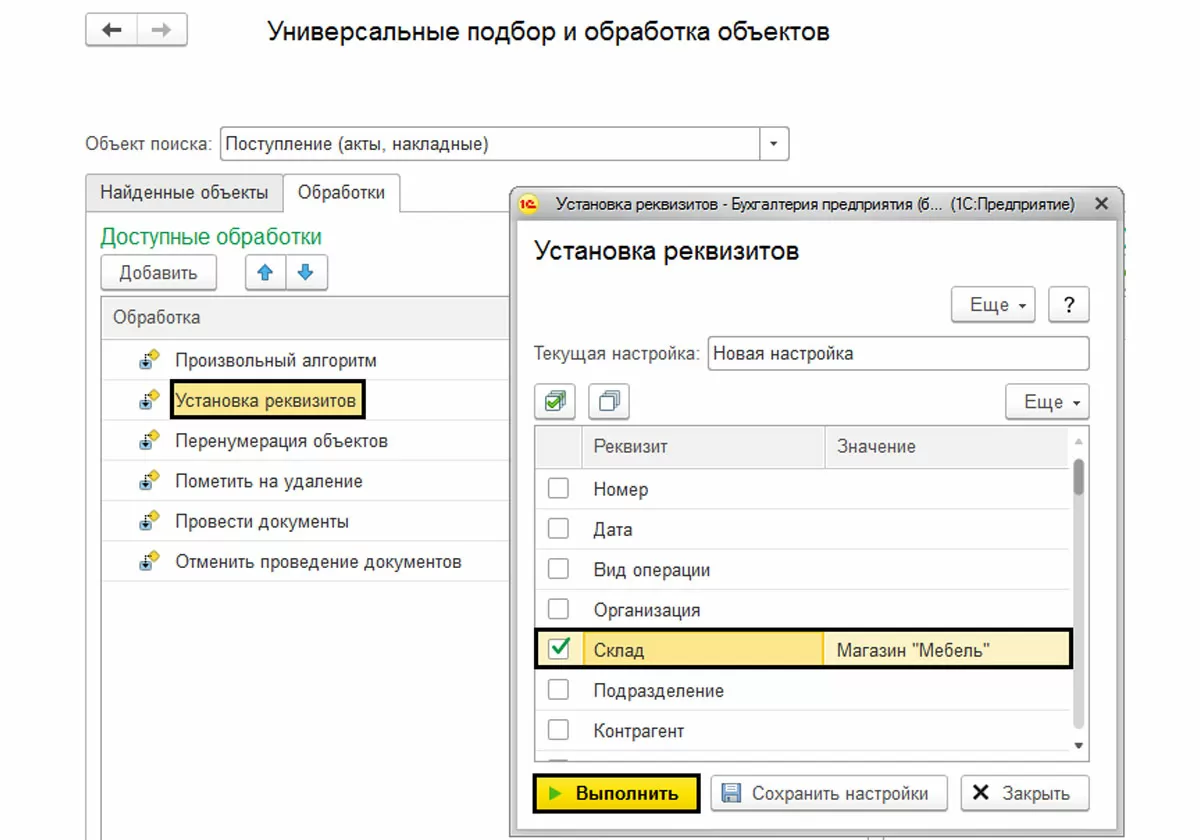1200x840 pixels.
Task: Go back with the left arrow button
Action: [x=111, y=31]
